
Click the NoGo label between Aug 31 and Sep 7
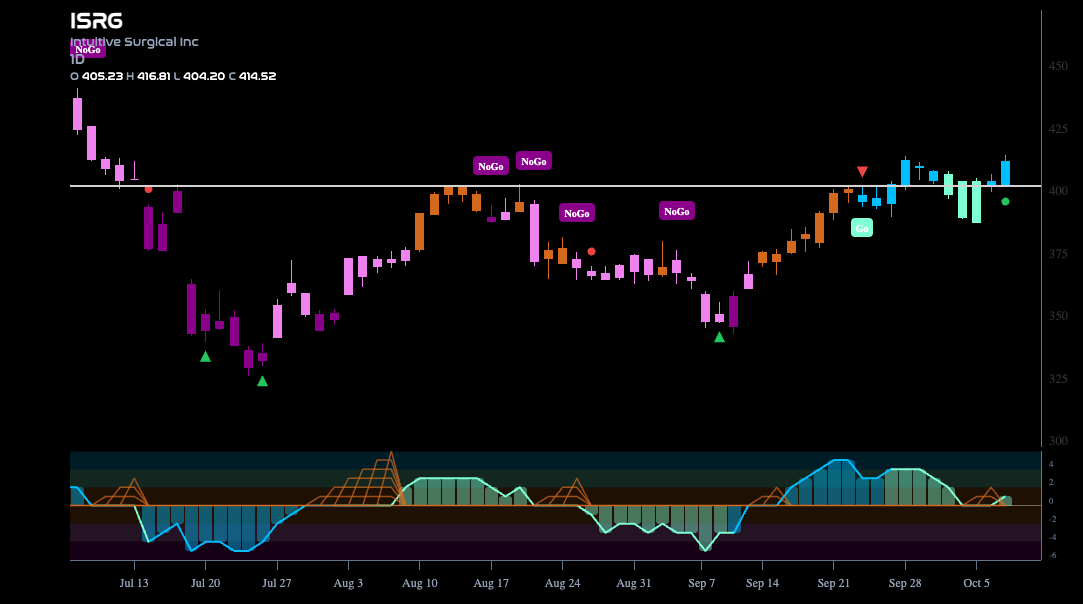point(677,211)
